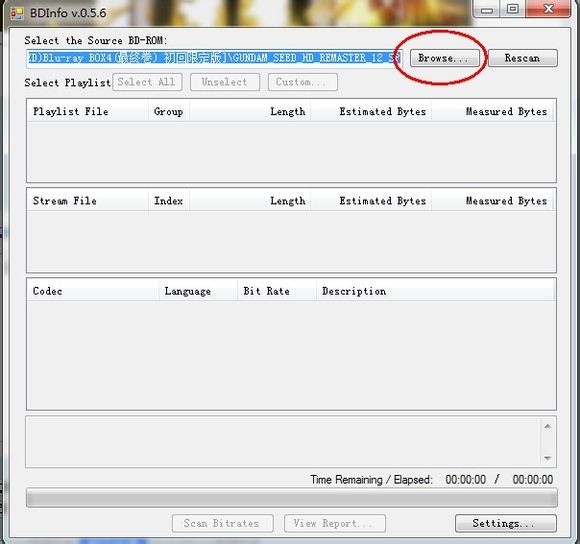Image resolution: width=580 pixels, height=544 pixels.
Task: Click the Group column header
Action: [x=169, y=111]
